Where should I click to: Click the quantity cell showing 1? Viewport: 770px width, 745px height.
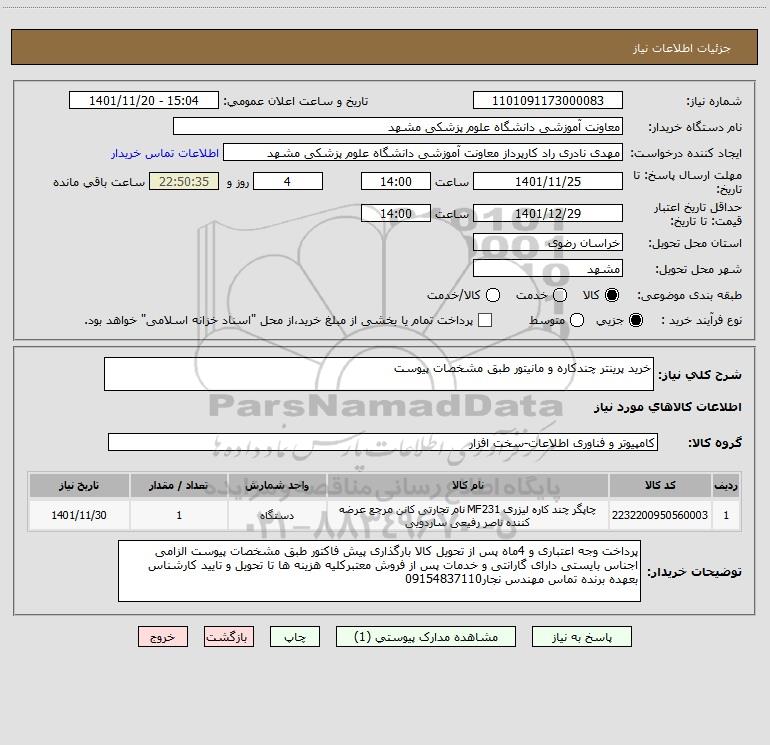tap(179, 515)
